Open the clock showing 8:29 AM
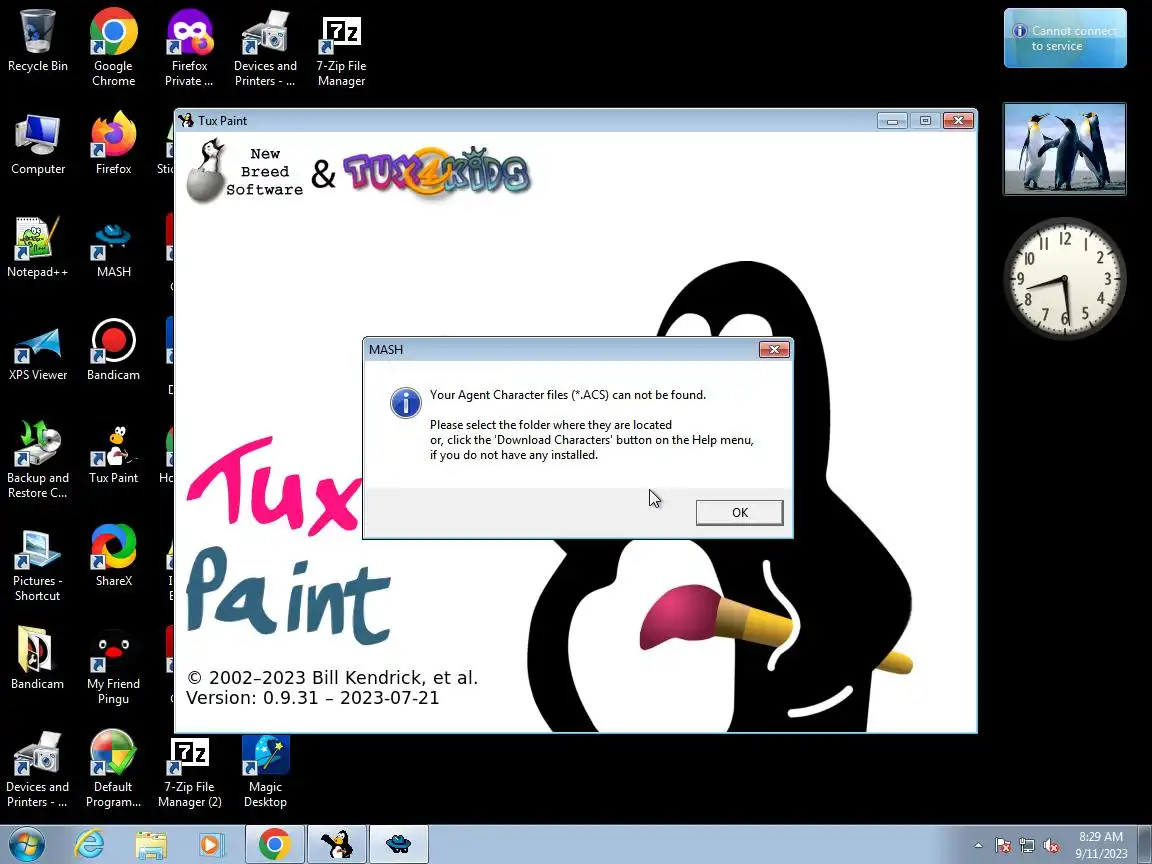This screenshot has width=1152, height=864. [1101, 845]
